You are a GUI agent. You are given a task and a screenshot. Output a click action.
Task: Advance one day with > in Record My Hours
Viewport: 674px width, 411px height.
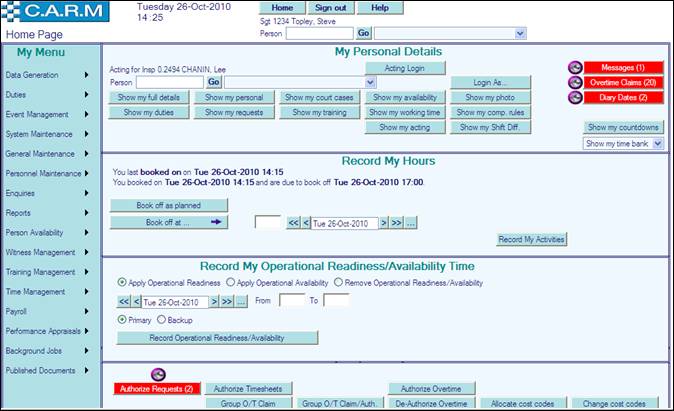coord(383,223)
